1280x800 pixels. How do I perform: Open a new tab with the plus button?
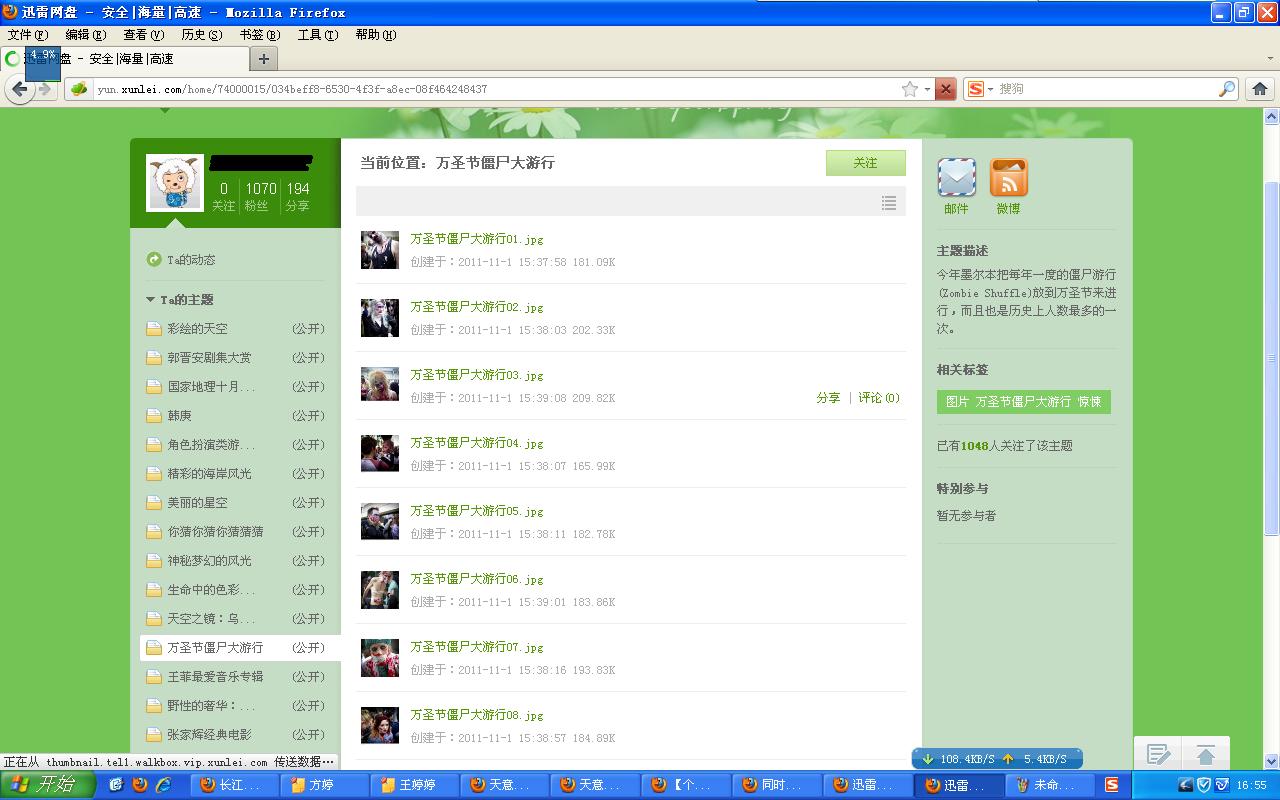pyautogui.click(x=264, y=59)
